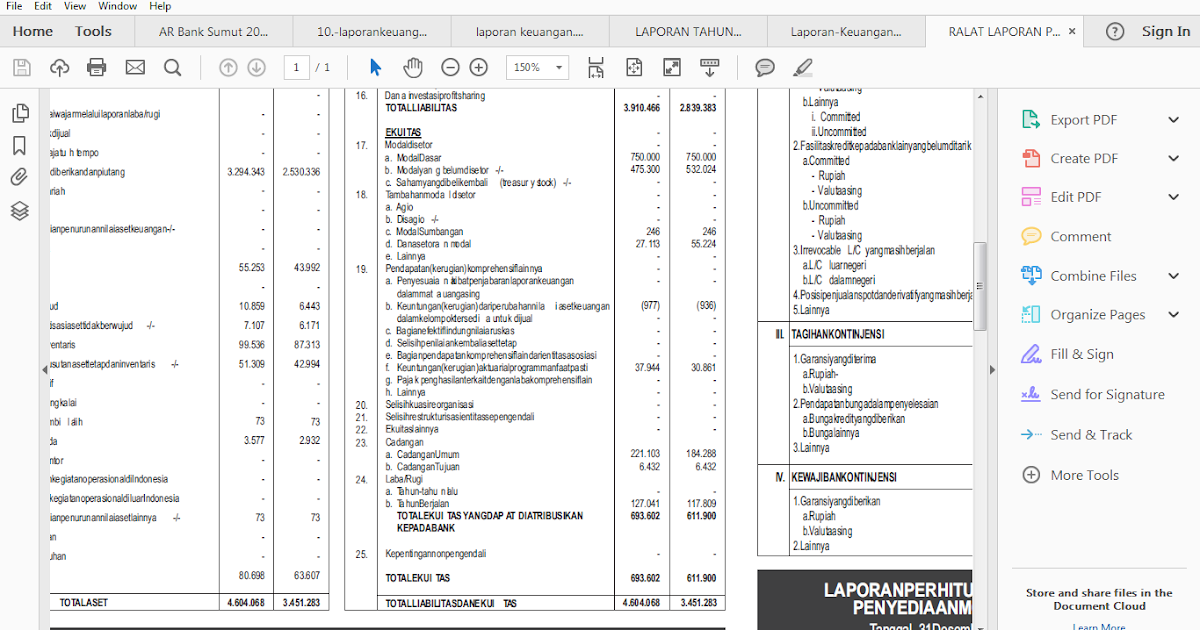This screenshot has height=630, width=1200.
Task: Open page thumbnails panel
Action: click(20, 113)
